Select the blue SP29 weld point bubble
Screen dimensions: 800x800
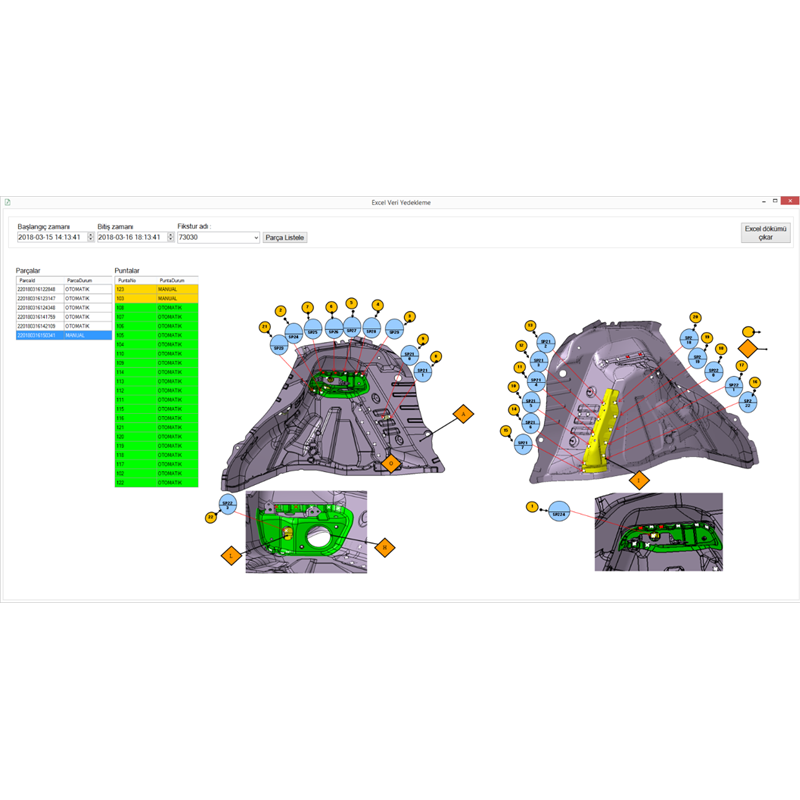coord(394,329)
